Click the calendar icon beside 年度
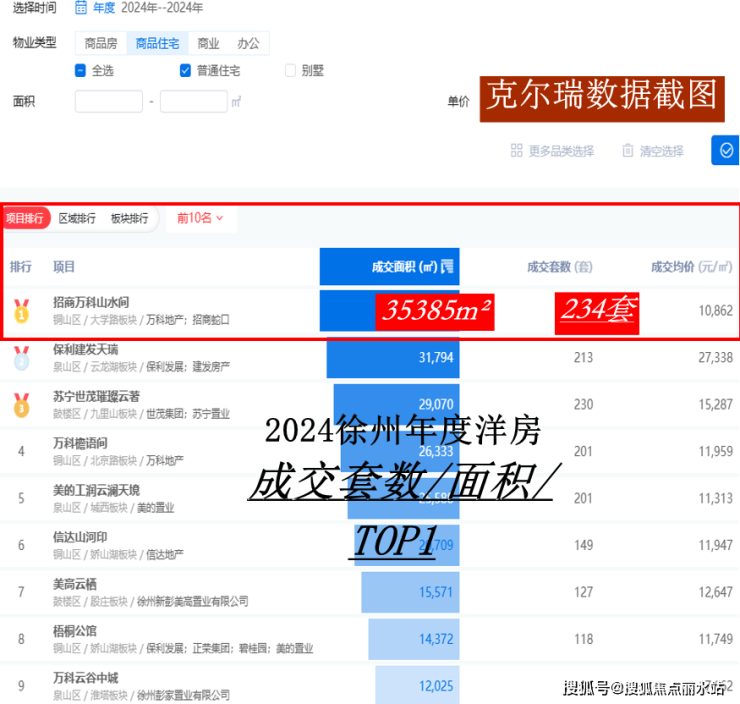 (x=81, y=9)
